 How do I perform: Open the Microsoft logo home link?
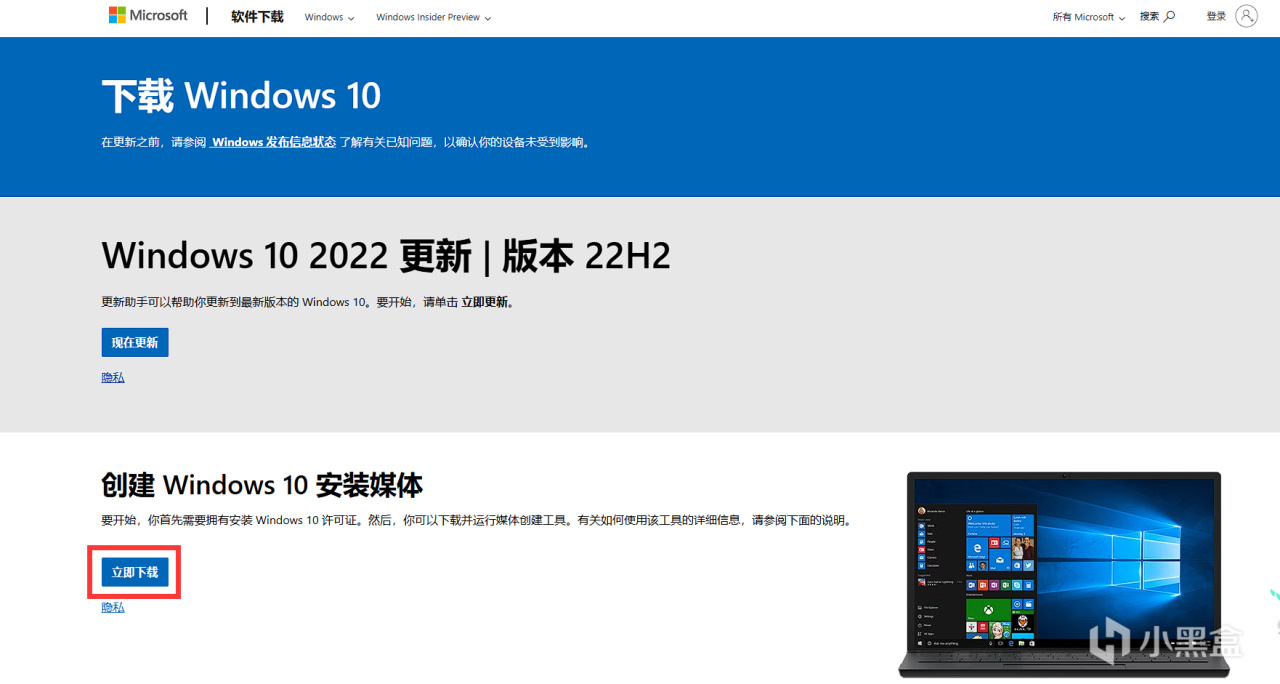coord(148,16)
